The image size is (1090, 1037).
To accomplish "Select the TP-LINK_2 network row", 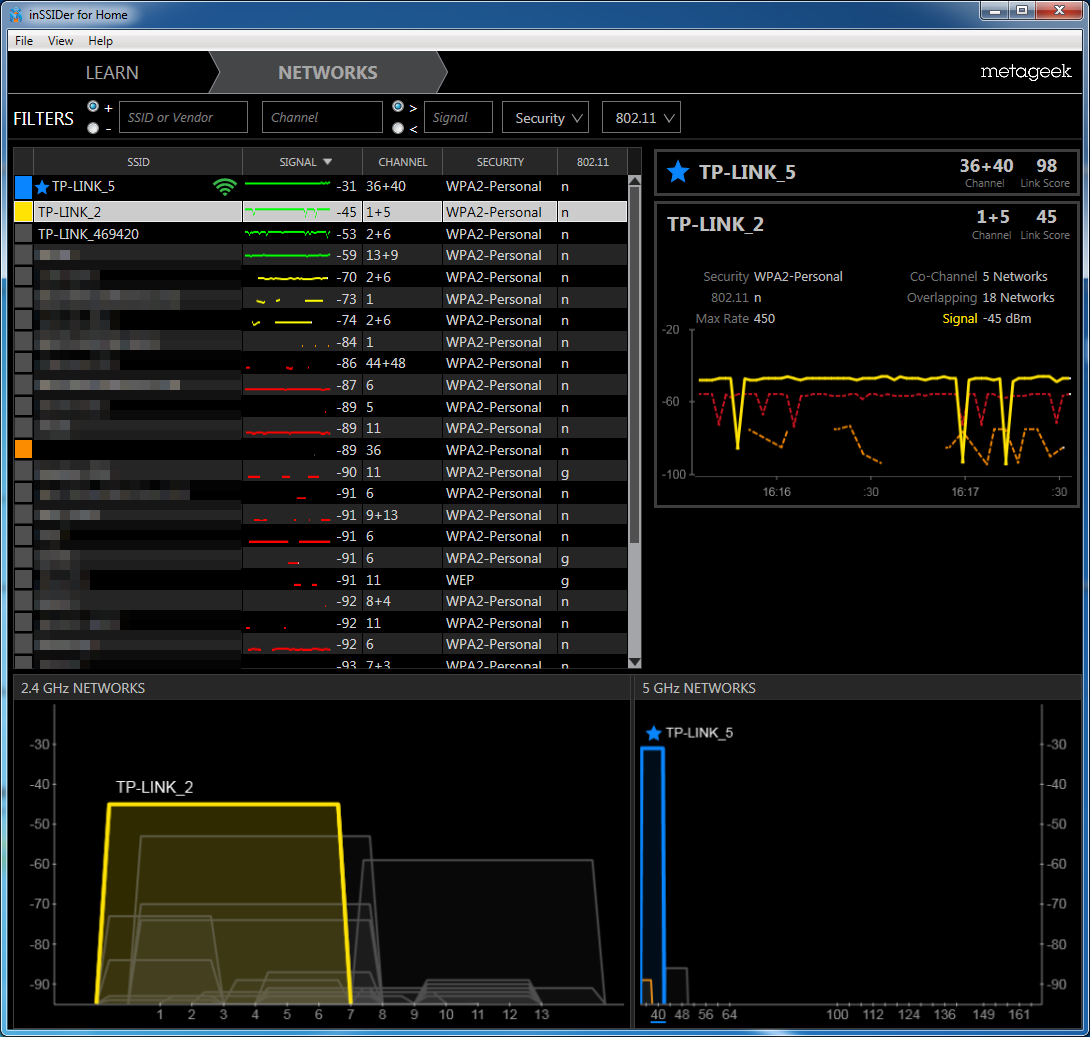I will [320, 211].
